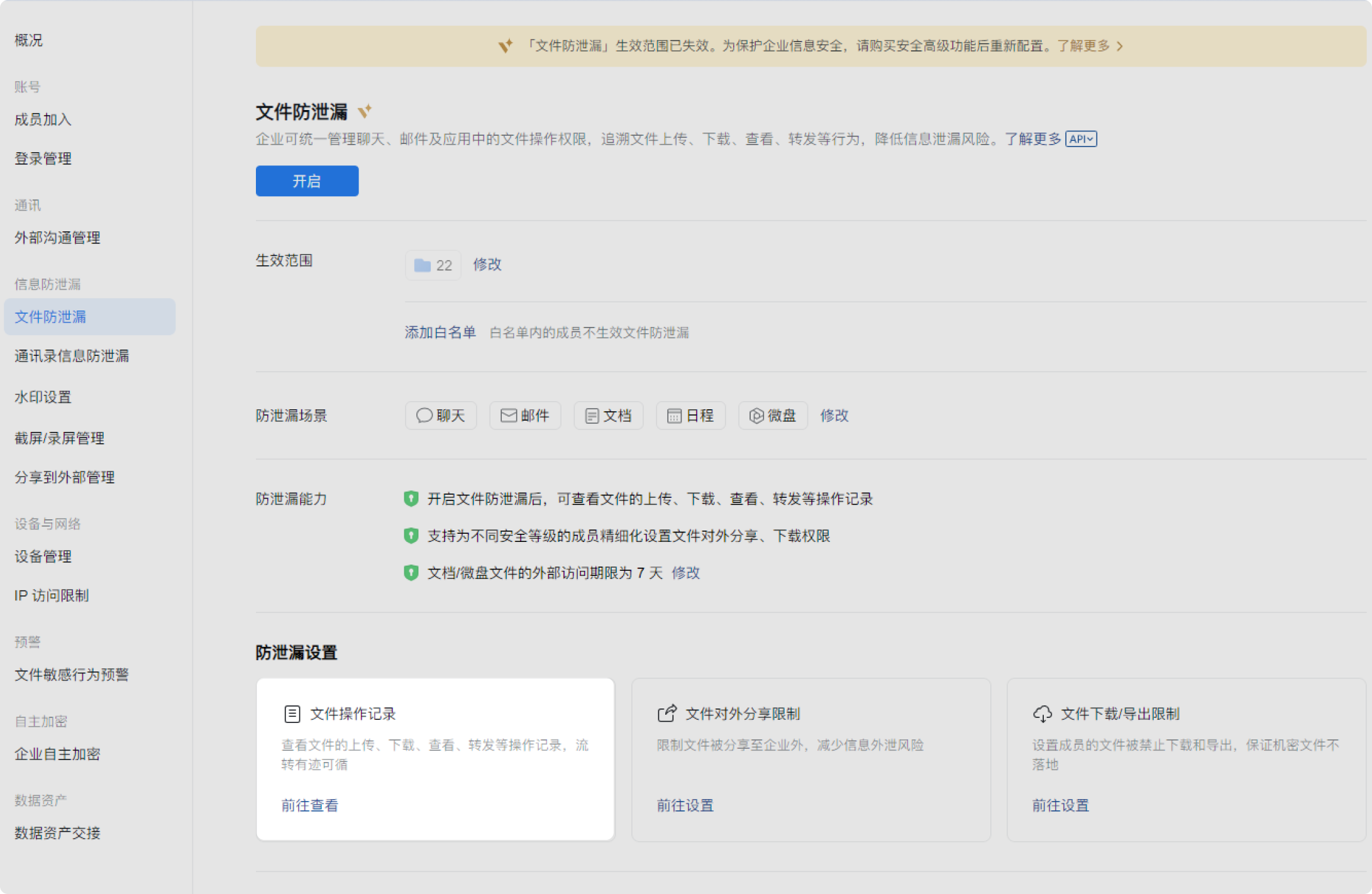The width and height of the screenshot is (1372, 894).
Task: Click the document icon for 文档
Action: point(592,416)
